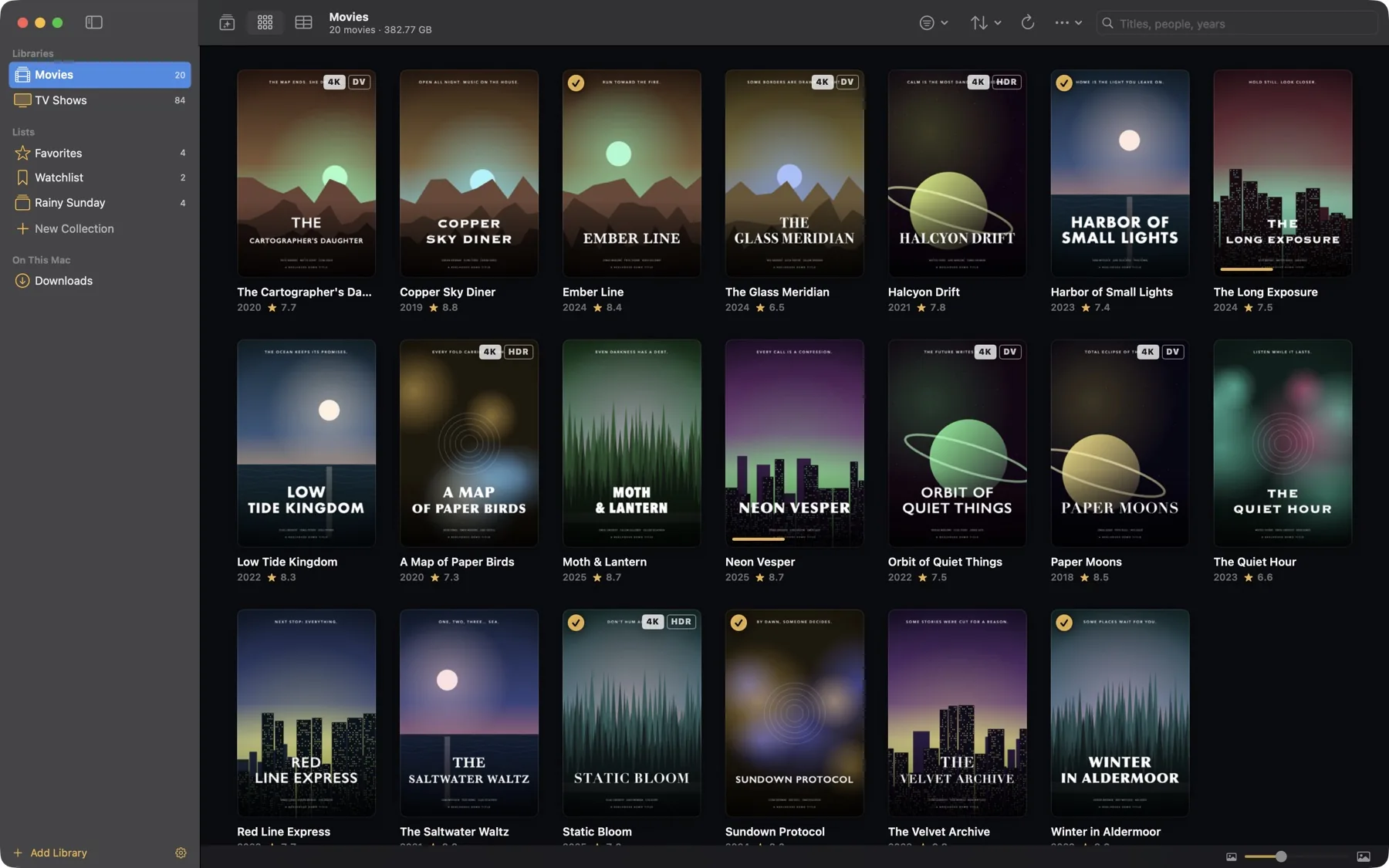
Task: Click the Add Library button
Action: point(50,853)
